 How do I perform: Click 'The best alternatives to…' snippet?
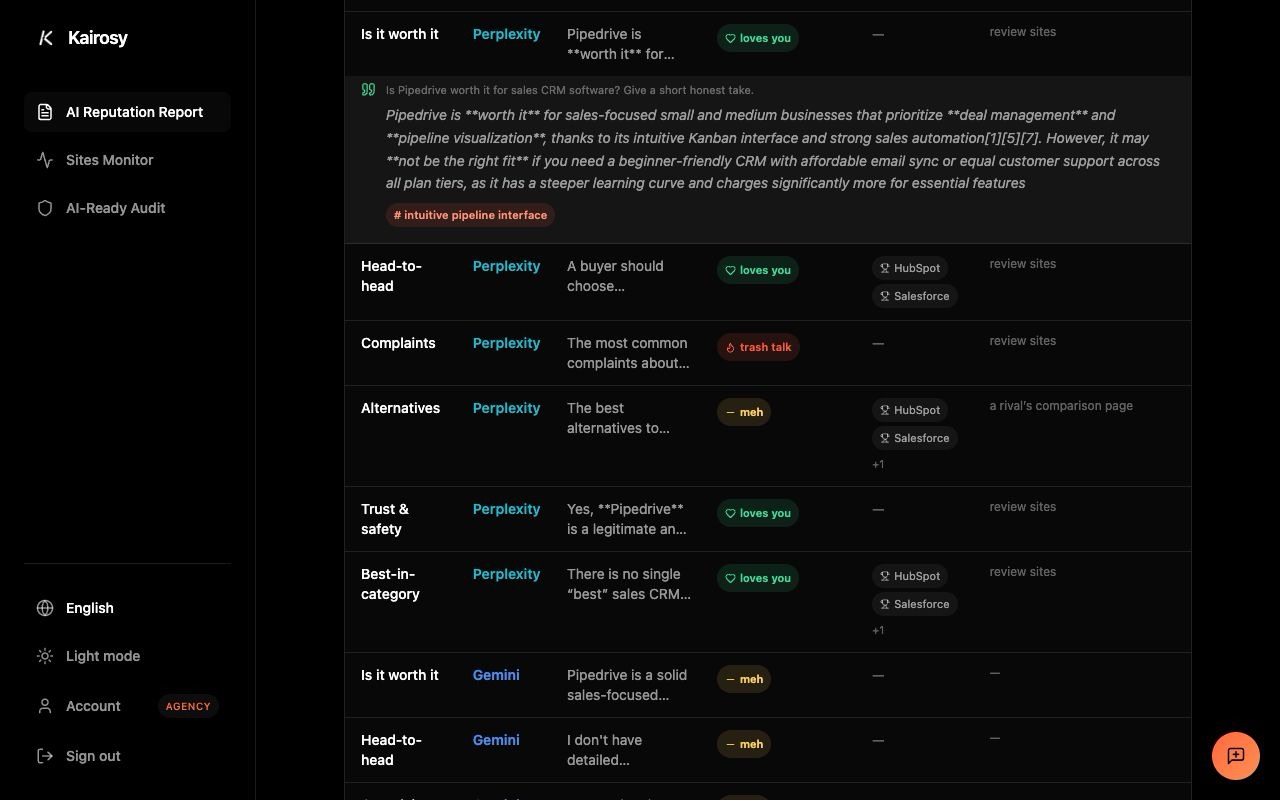coord(618,418)
